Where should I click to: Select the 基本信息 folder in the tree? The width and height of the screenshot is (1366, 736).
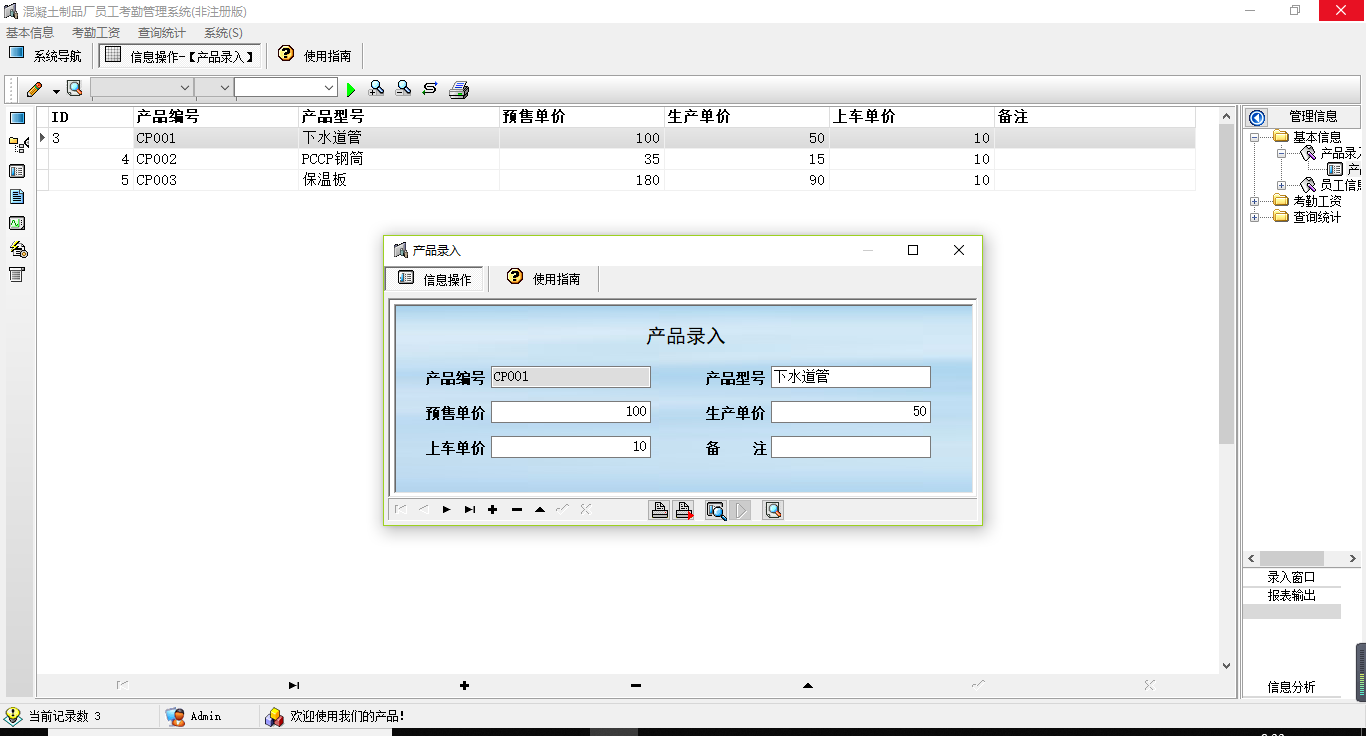(x=1317, y=137)
